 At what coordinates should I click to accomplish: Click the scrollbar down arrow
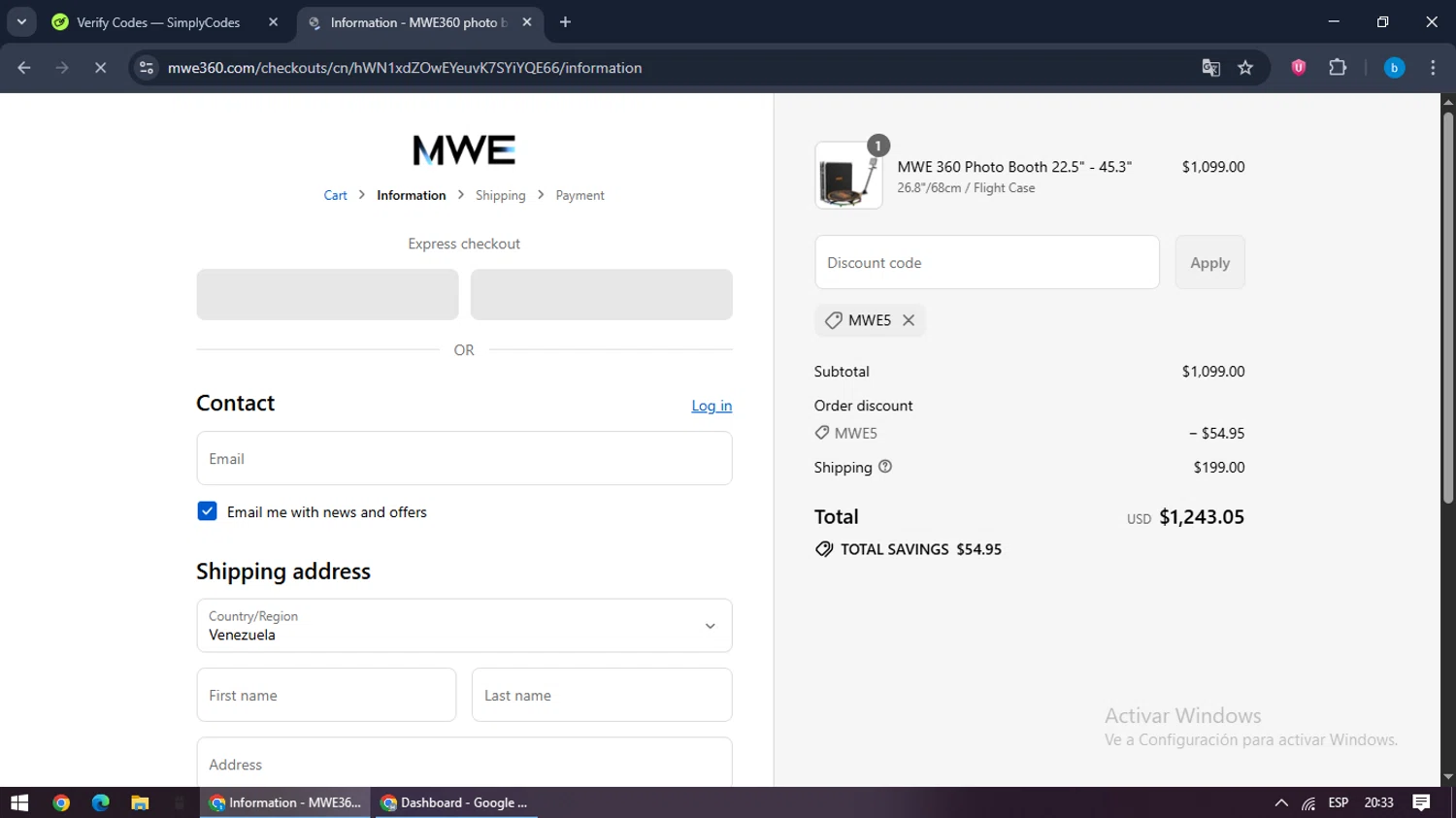click(x=1447, y=777)
